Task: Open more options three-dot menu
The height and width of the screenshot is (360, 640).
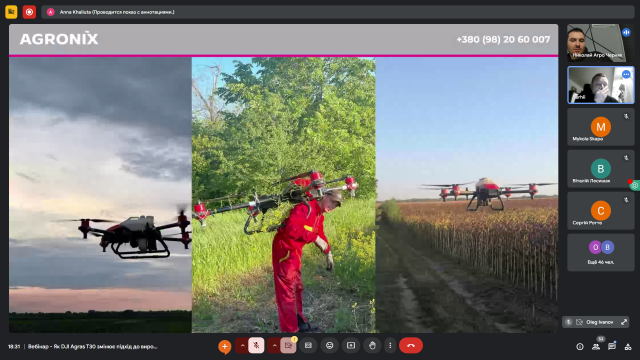Action: coord(390,346)
